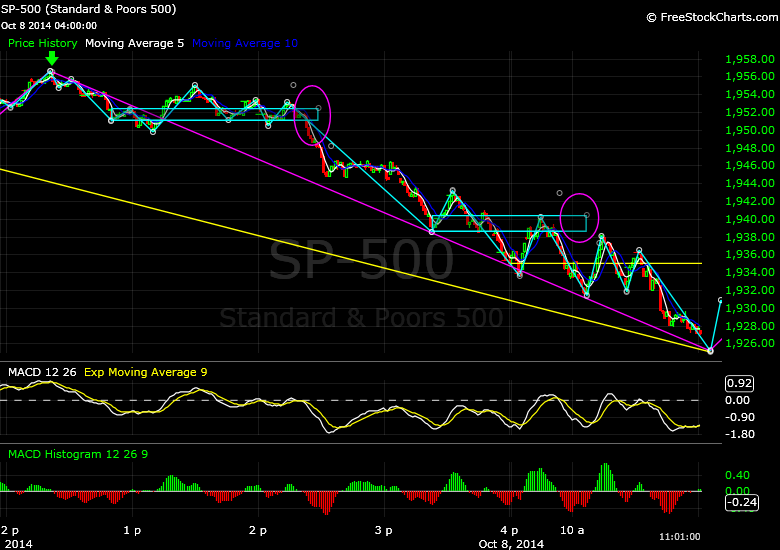Click the 1,954.00 price axis label
780x550 pixels.
point(750,94)
